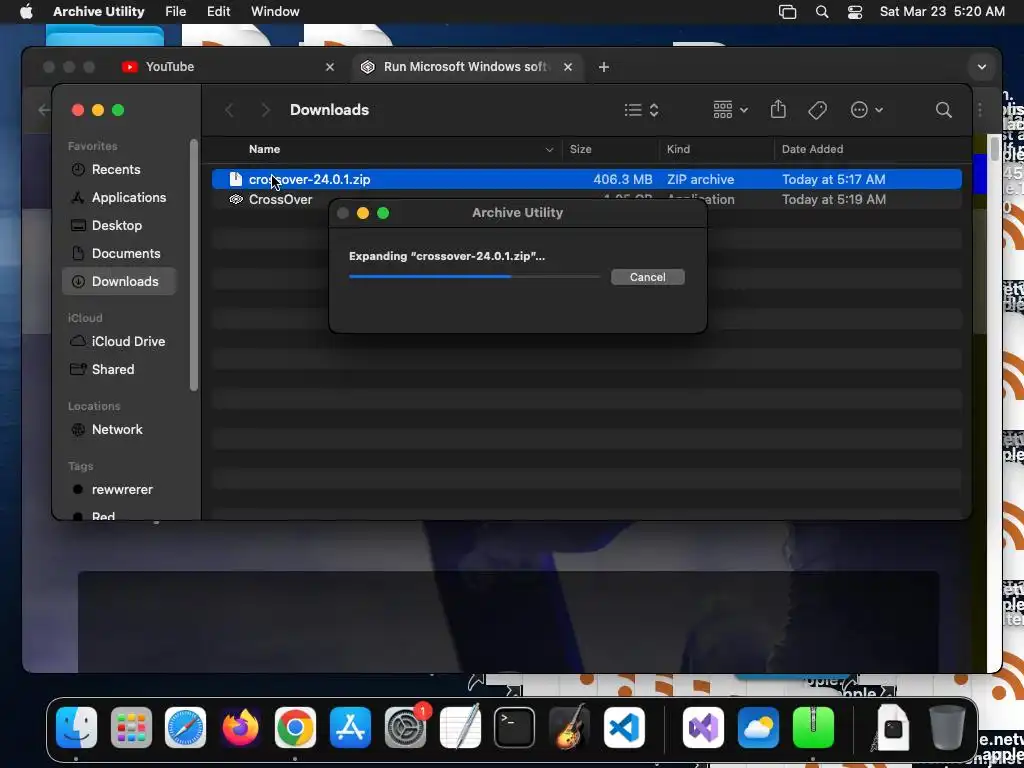1024x768 pixels.
Task: Go back with Finder's back arrow
Action: (x=229, y=110)
